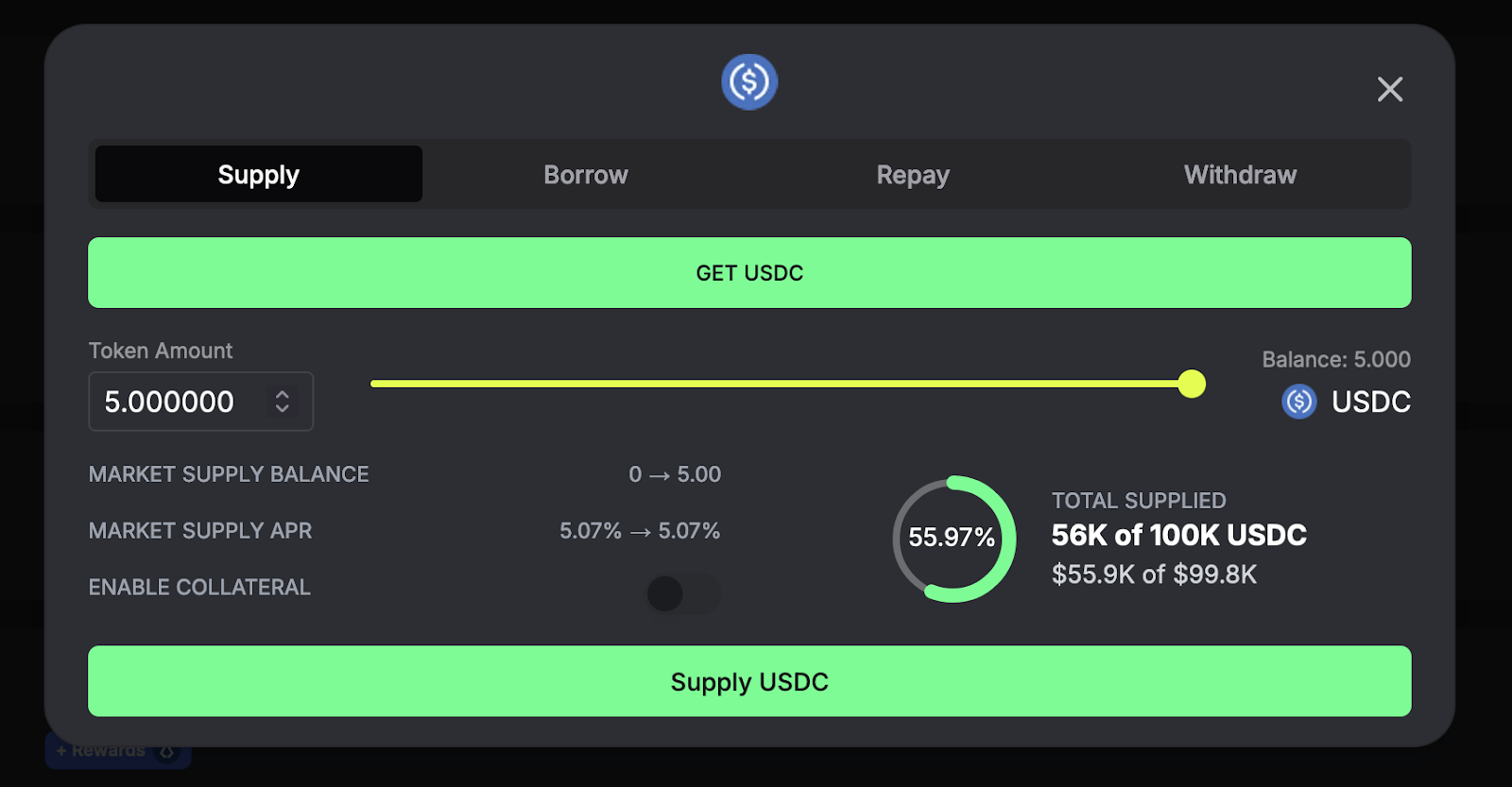The width and height of the screenshot is (1512, 787).
Task: Return to the Supply tab
Action: pos(257,174)
